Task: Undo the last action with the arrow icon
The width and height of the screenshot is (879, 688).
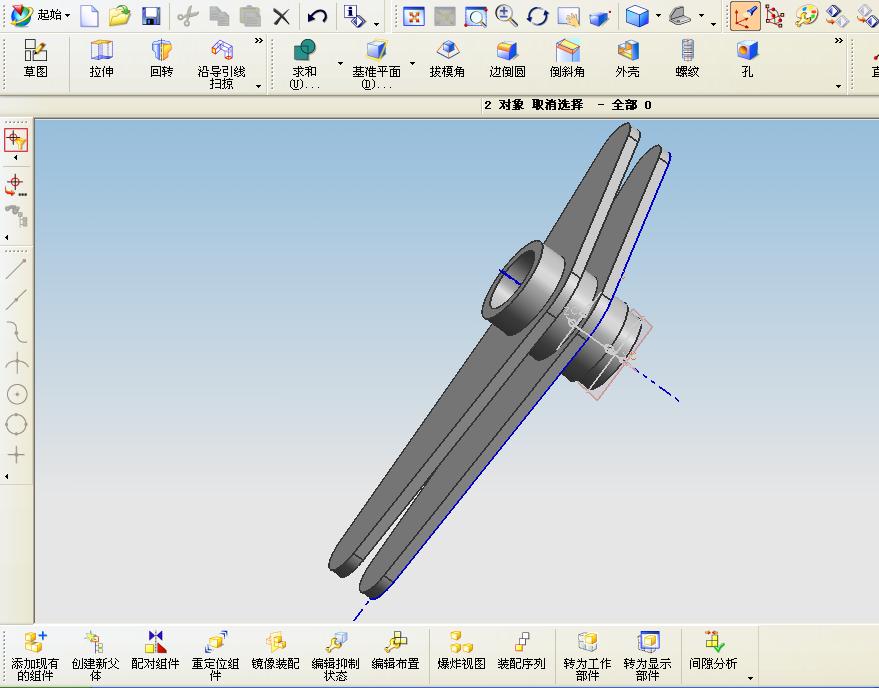Action: click(317, 16)
